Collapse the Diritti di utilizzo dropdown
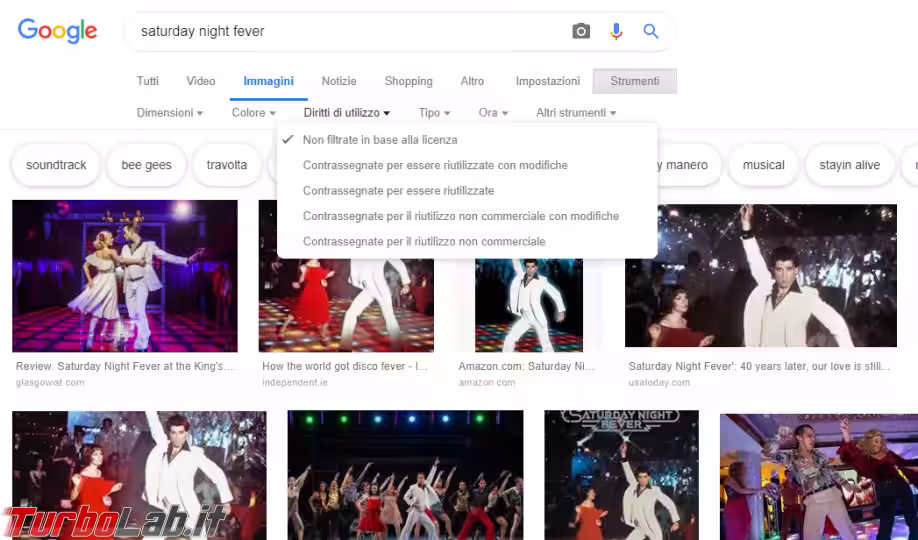This screenshot has height=540, width=918. [347, 112]
